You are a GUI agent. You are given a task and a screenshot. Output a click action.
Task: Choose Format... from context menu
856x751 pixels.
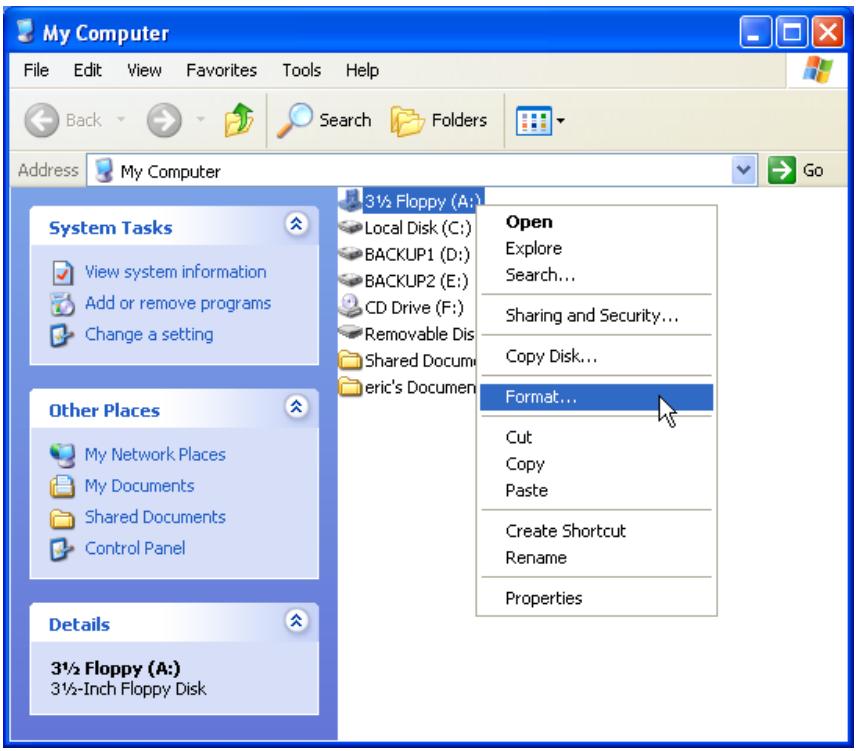(596, 397)
